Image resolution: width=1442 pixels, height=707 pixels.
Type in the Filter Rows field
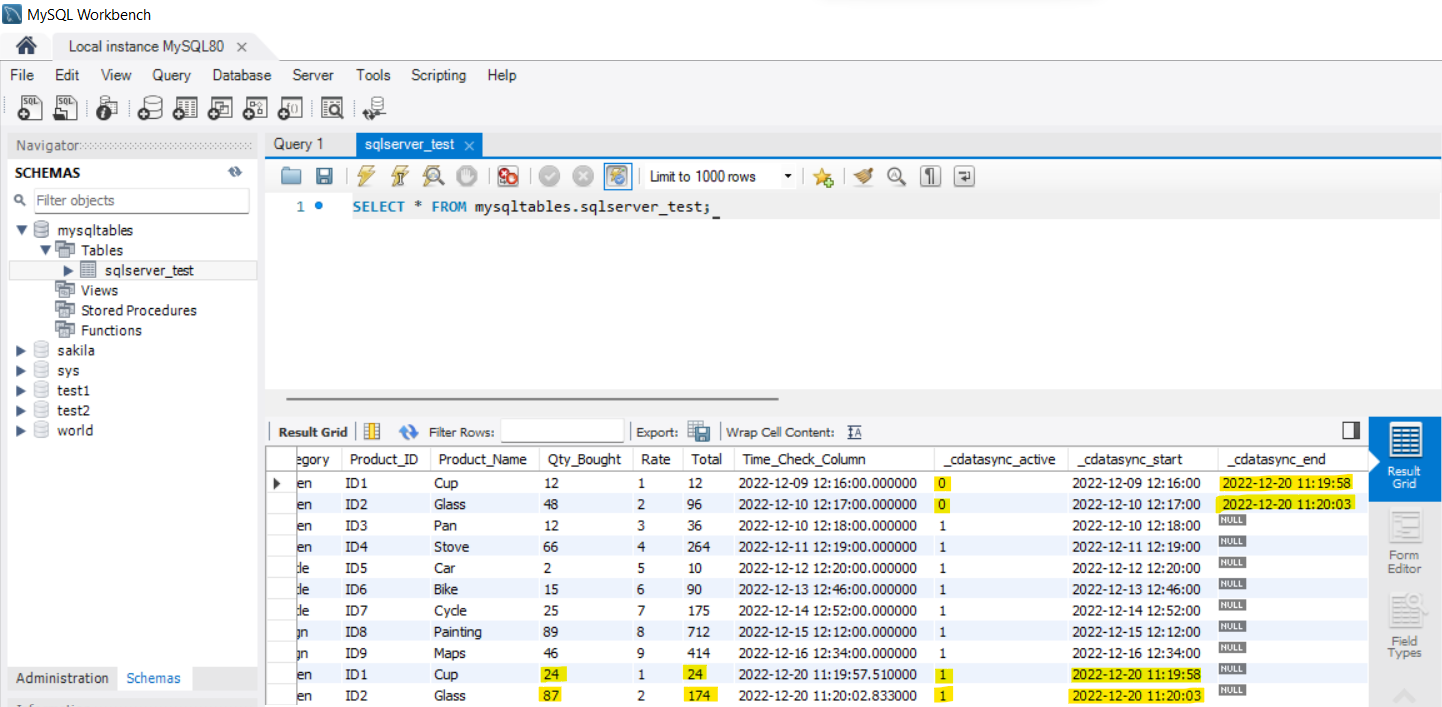point(562,430)
